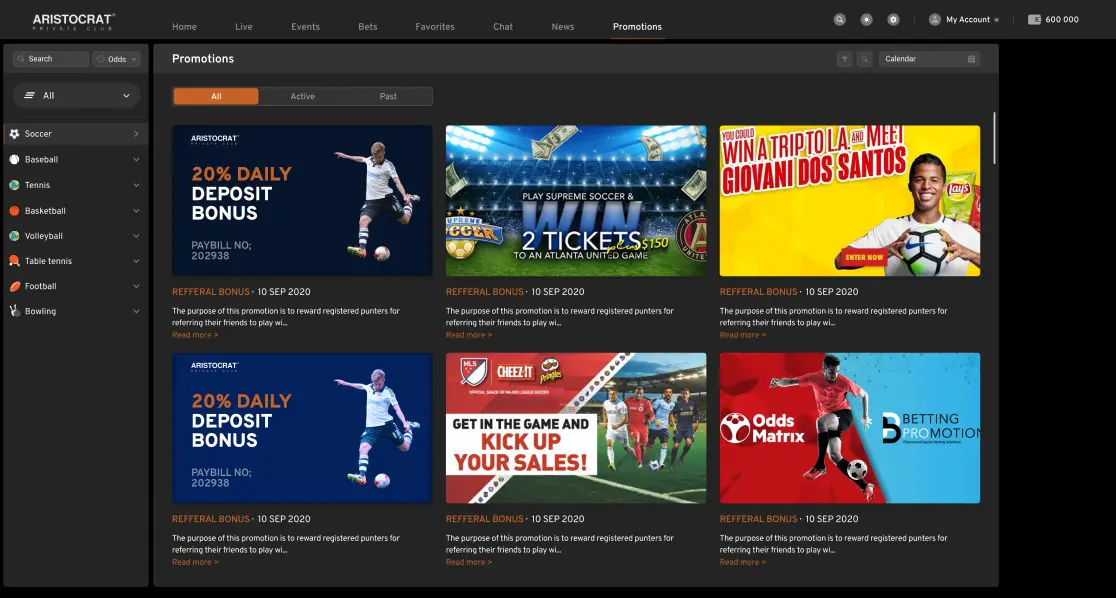Click the search icon beside Calendar
Viewport: 1116px width, 598px height.
tap(864, 59)
